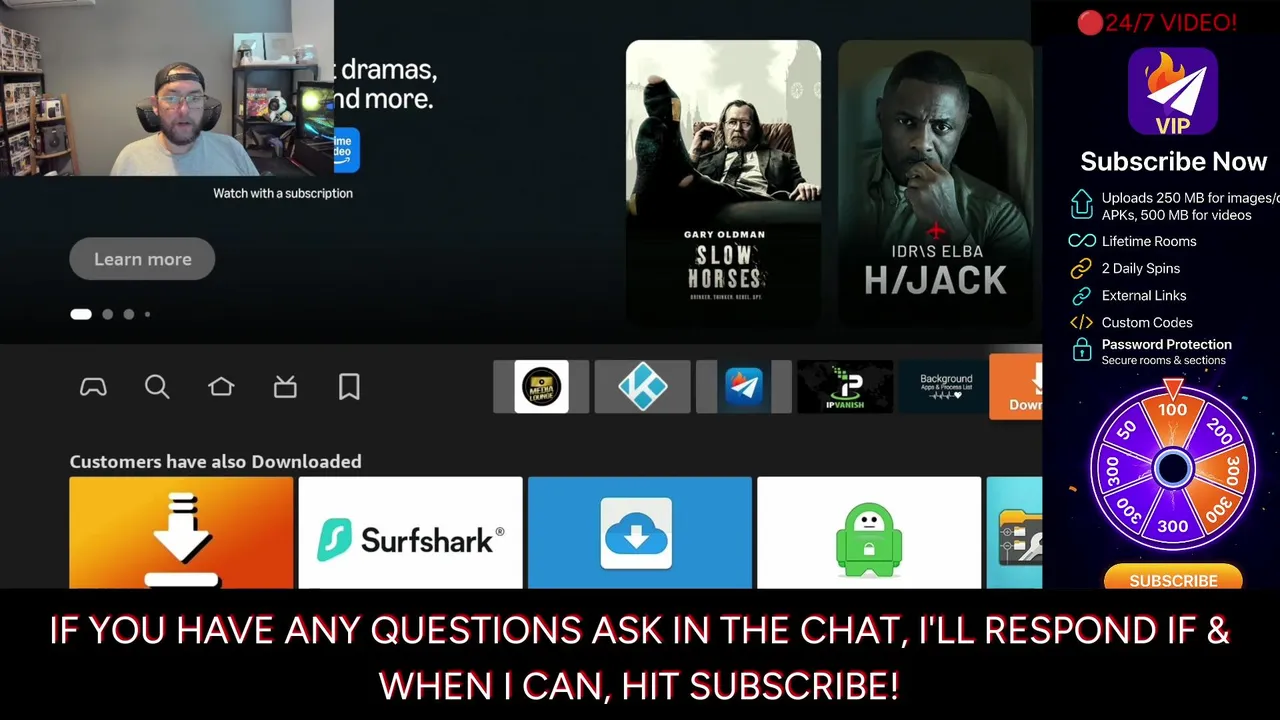Image resolution: width=1280 pixels, height=720 pixels.
Task: Click the Custom Codes text
Action: pos(1147,322)
